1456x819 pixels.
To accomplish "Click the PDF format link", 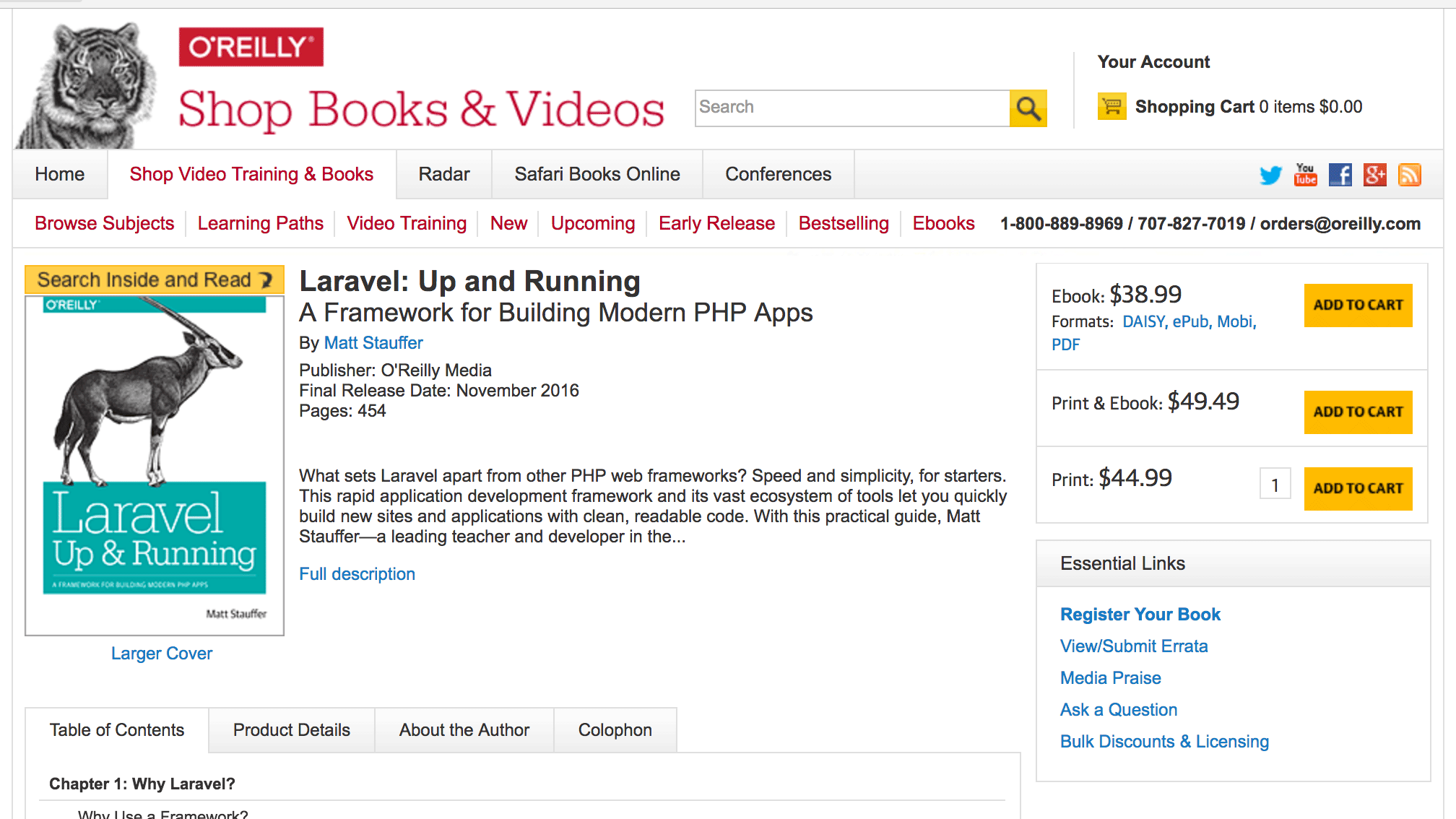I will tap(1066, 344).
